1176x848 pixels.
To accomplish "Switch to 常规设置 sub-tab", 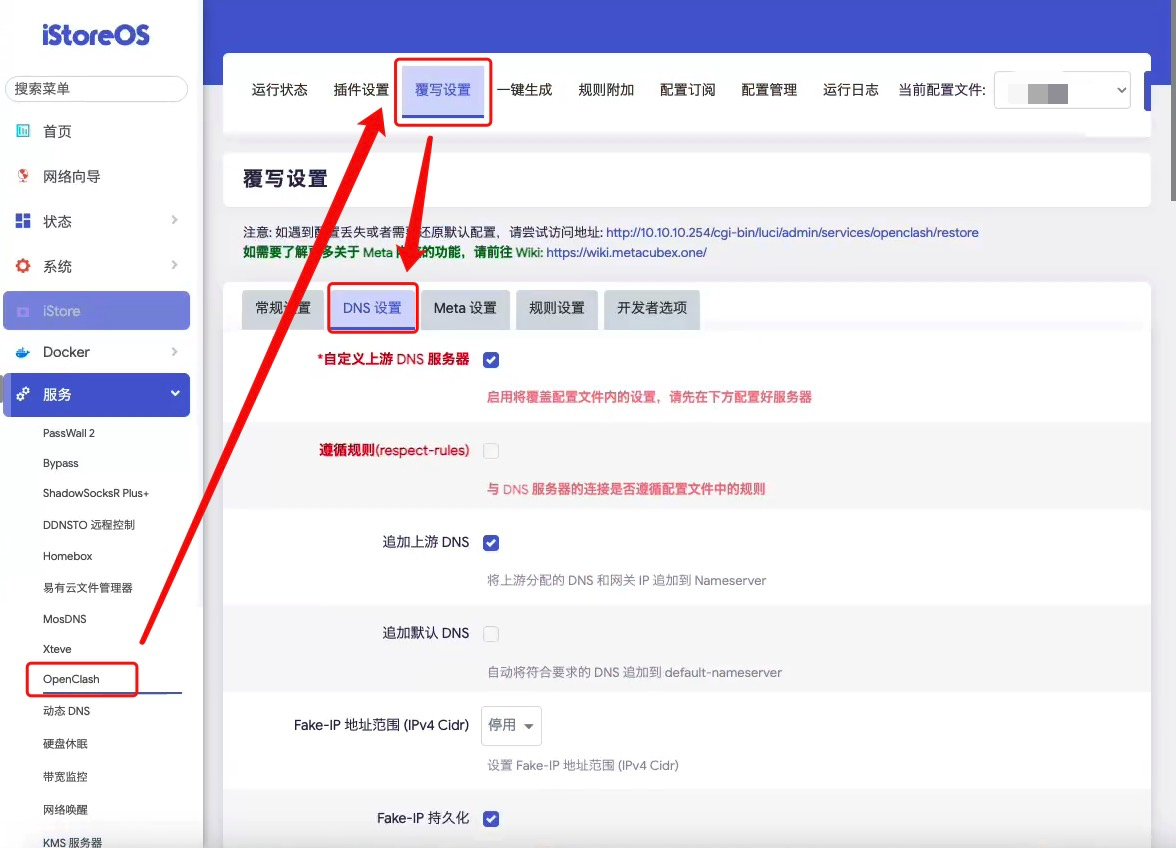I will pyautogui.click(x=283, y=309).
